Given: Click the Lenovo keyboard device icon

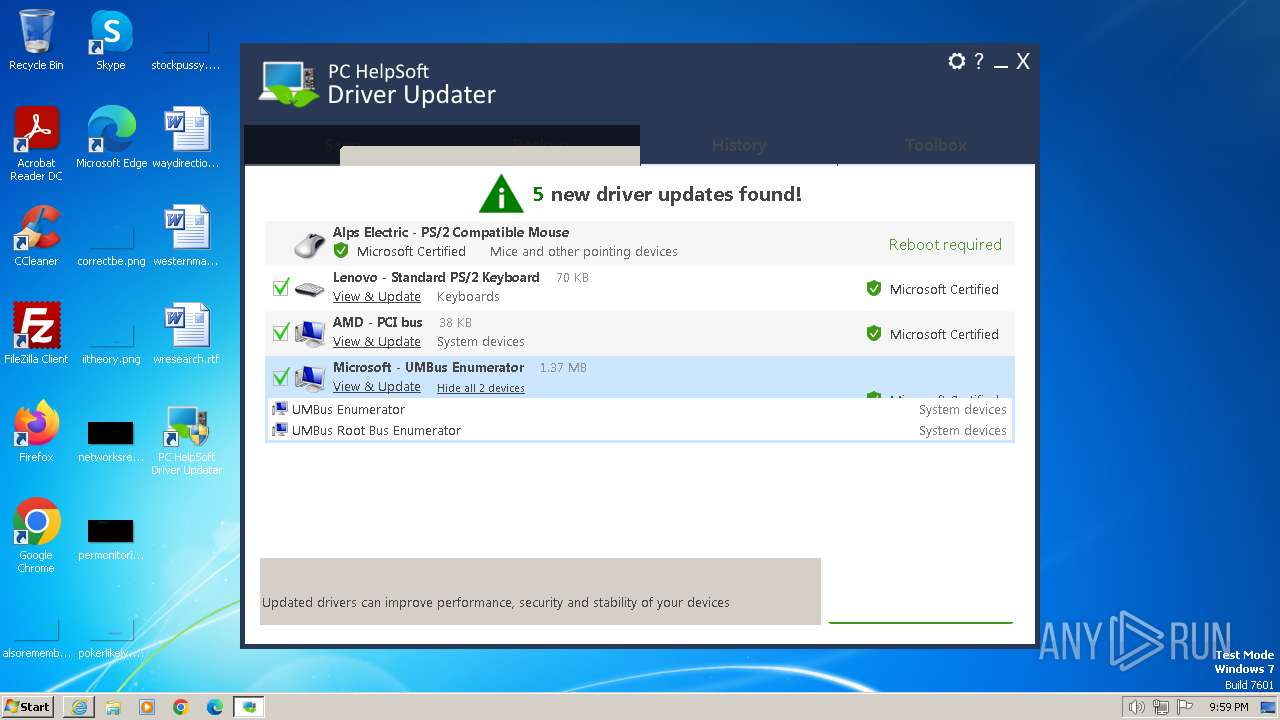Looking at the screenshot, I should click(x=310, y=289).
